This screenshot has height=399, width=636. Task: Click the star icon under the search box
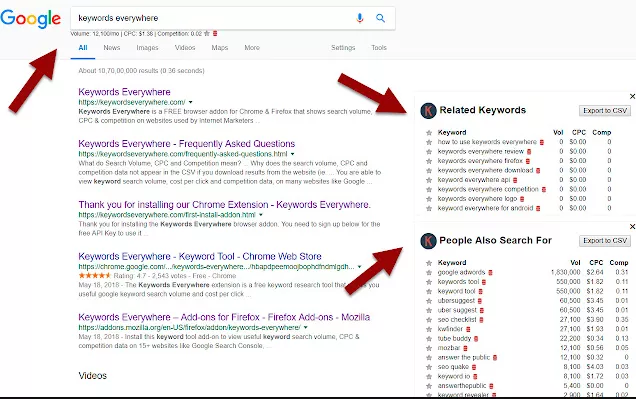(x=207, y=34)
